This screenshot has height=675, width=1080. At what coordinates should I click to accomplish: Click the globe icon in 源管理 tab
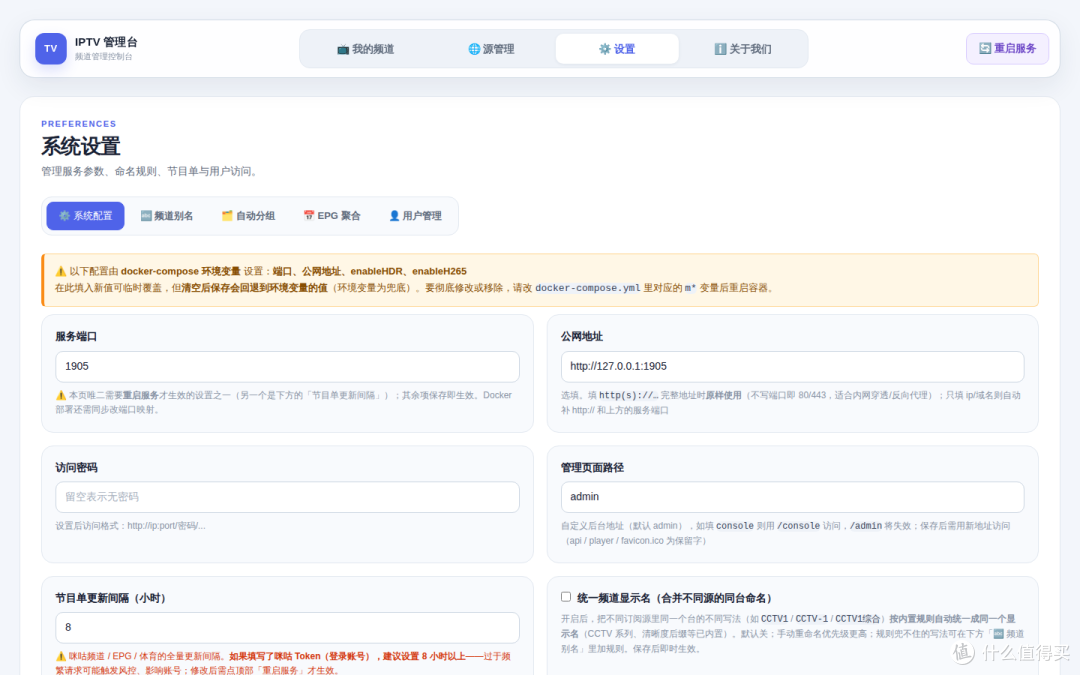point(474,49)
